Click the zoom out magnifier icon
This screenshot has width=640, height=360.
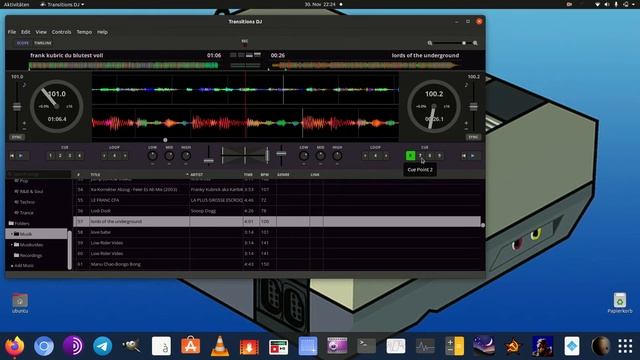pyautogui.click(x=430, y=43)
